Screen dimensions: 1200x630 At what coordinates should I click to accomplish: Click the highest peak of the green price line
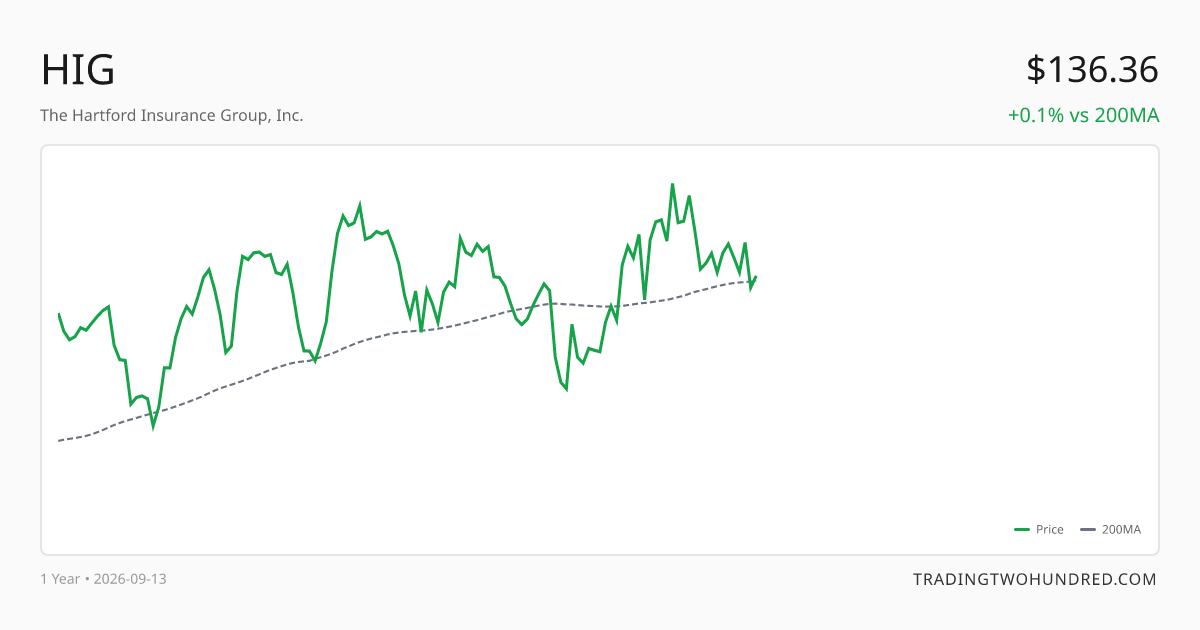pyautogui.click(x=672, y=184)
